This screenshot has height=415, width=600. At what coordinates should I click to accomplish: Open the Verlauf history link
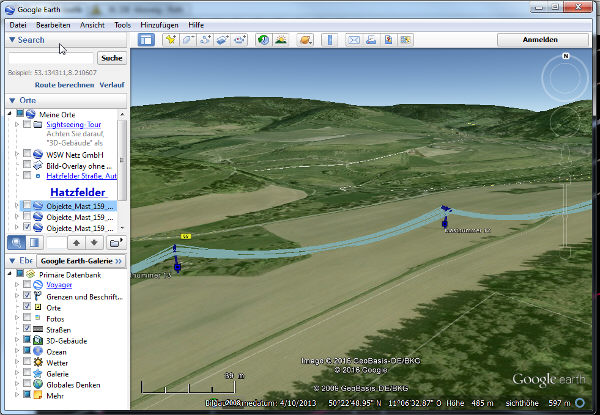point(112,85)
